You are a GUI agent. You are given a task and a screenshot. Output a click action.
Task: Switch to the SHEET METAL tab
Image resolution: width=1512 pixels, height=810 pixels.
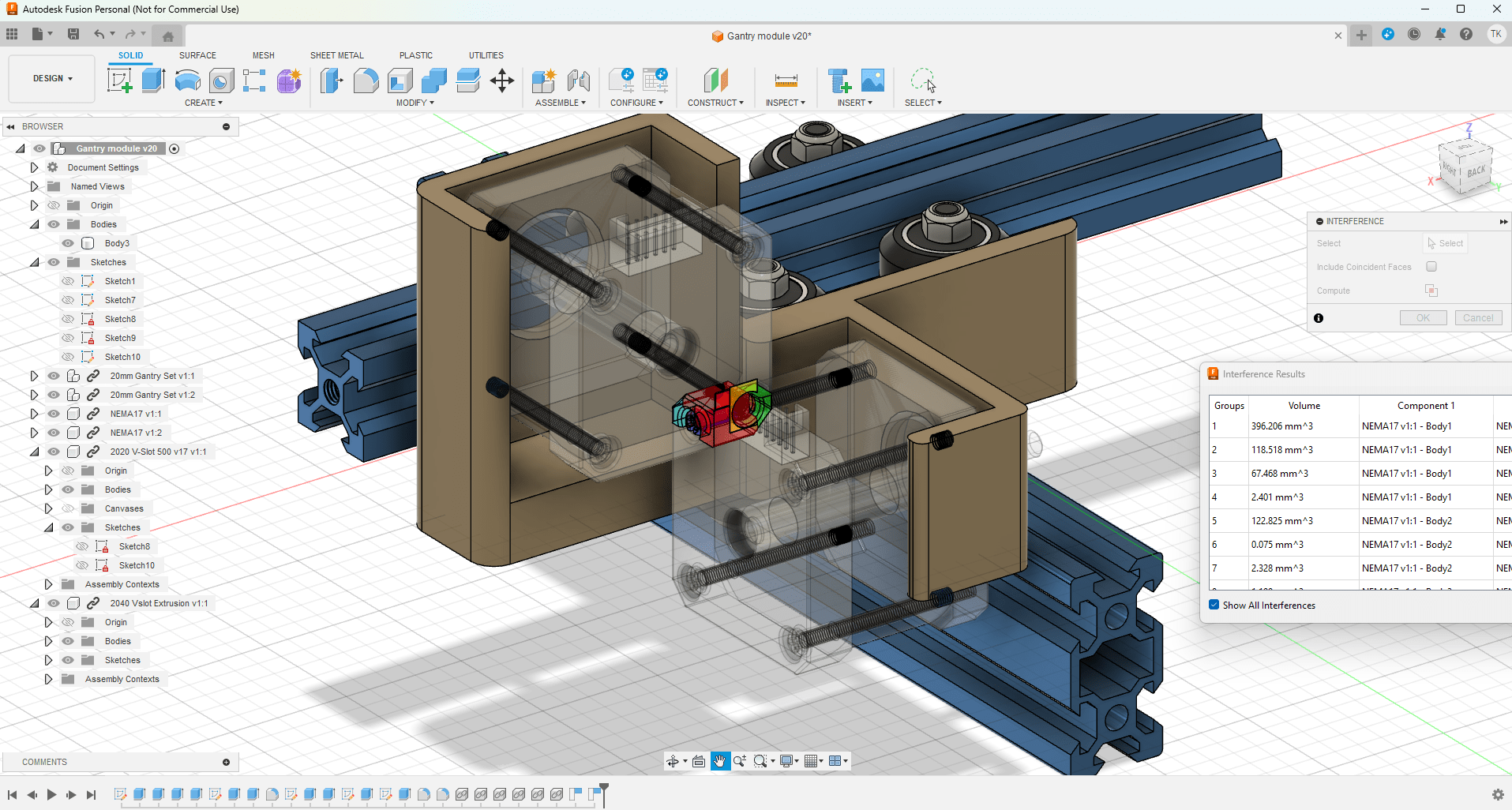coord(337,55)
